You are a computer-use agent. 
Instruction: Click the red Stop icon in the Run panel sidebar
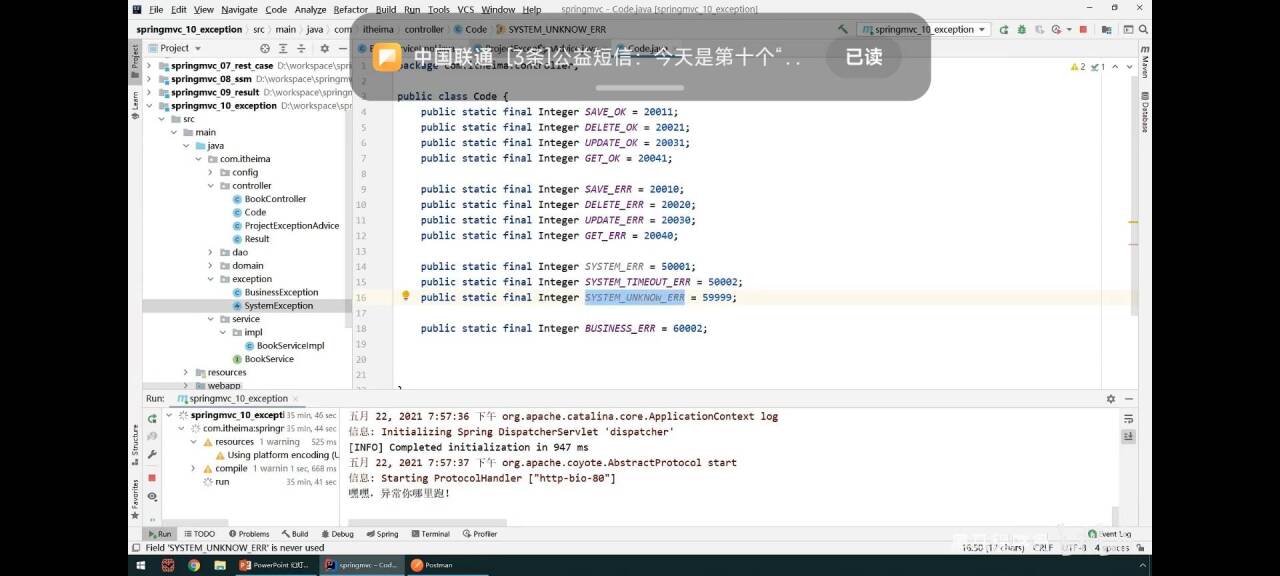[152, 477]
